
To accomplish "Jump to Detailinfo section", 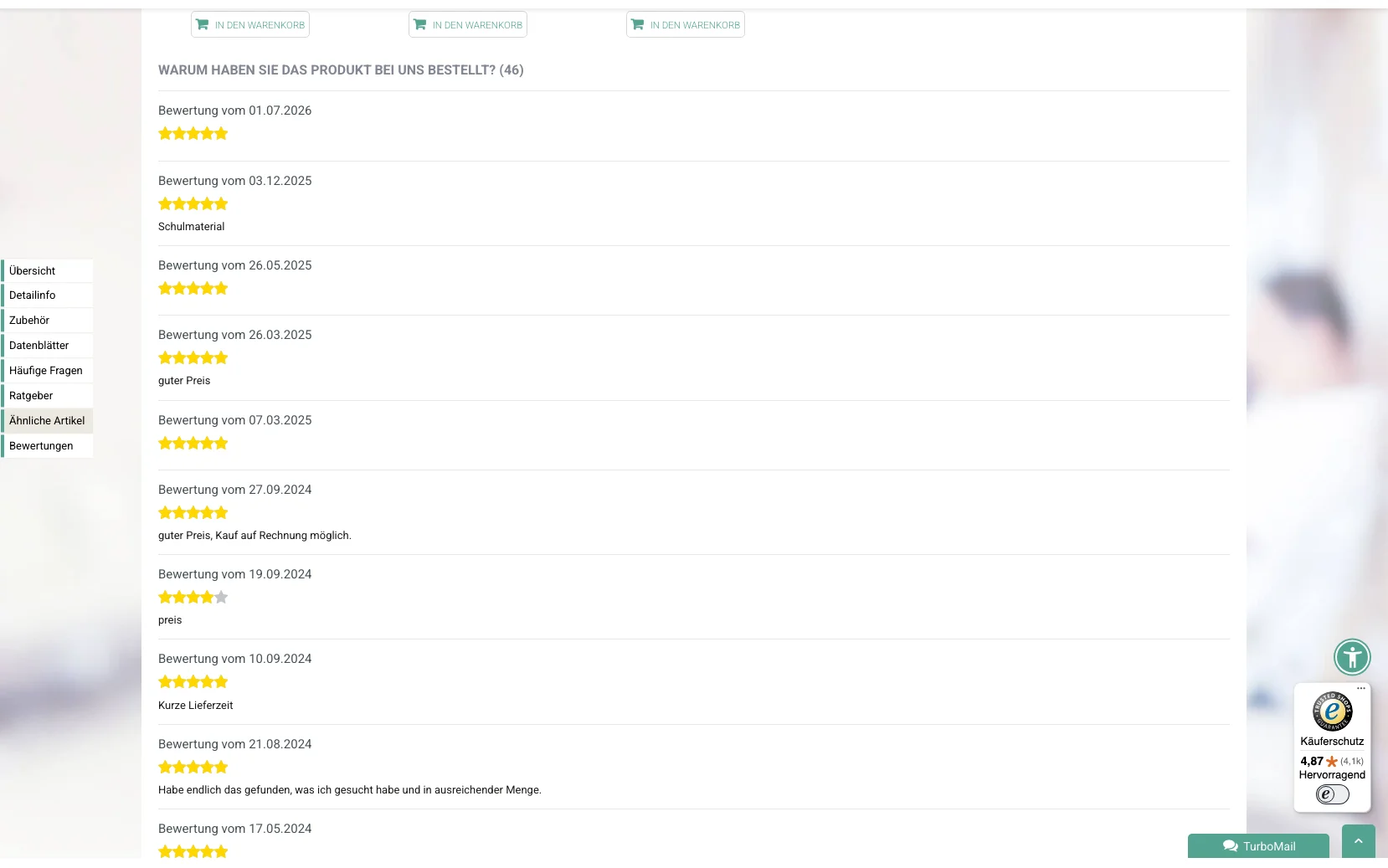I will pyautogui.click(x=48, y=295).
